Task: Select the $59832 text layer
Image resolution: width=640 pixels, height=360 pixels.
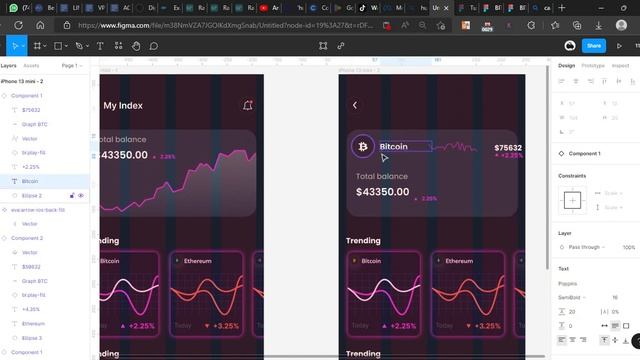Action: [x=31, y=267]
